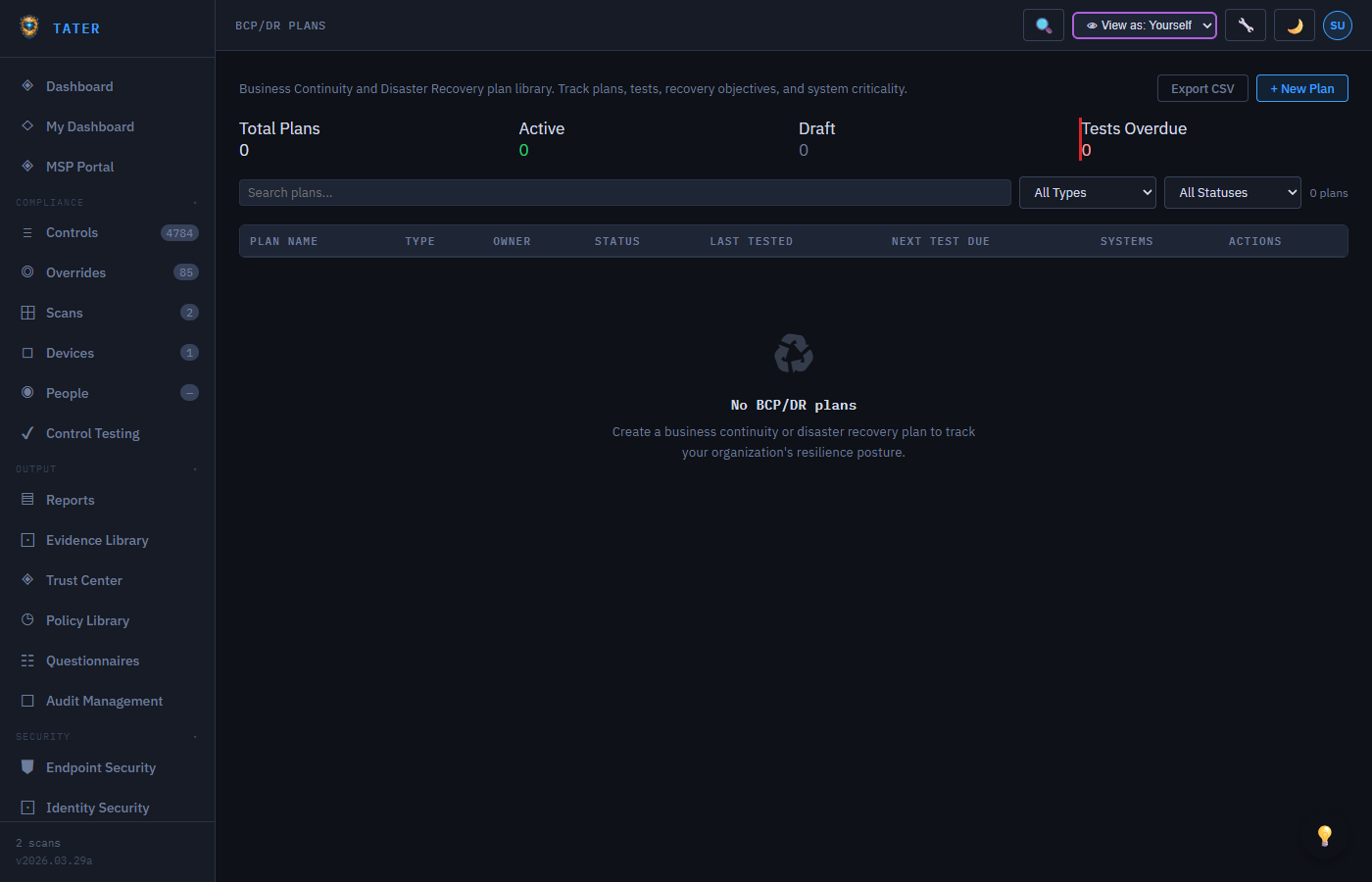Click the Identity Security box icon
The height and width of the screenshot is (882, 1372).
pyautogui.click(x=27, y=808)
